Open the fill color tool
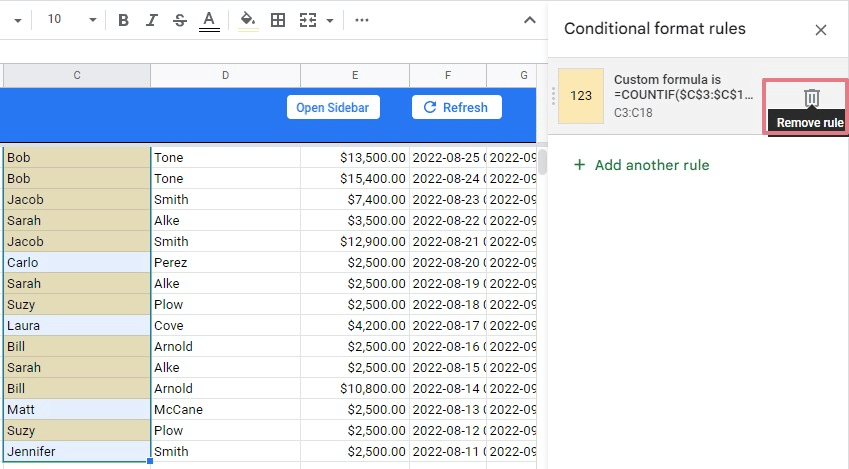 pos(248,20)
